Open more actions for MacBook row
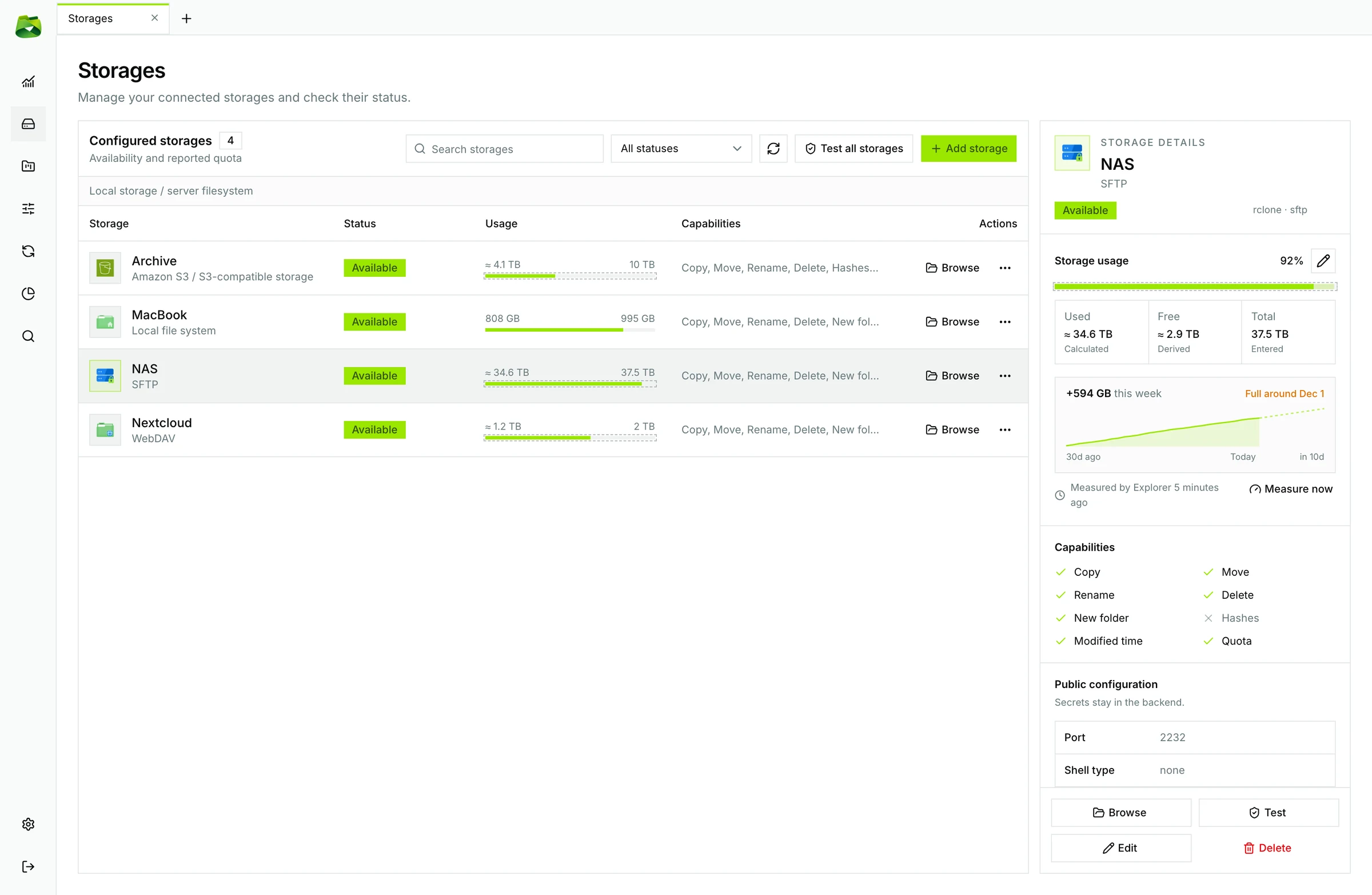This screenshot has height=895, width=1372. coord(1006,322)
